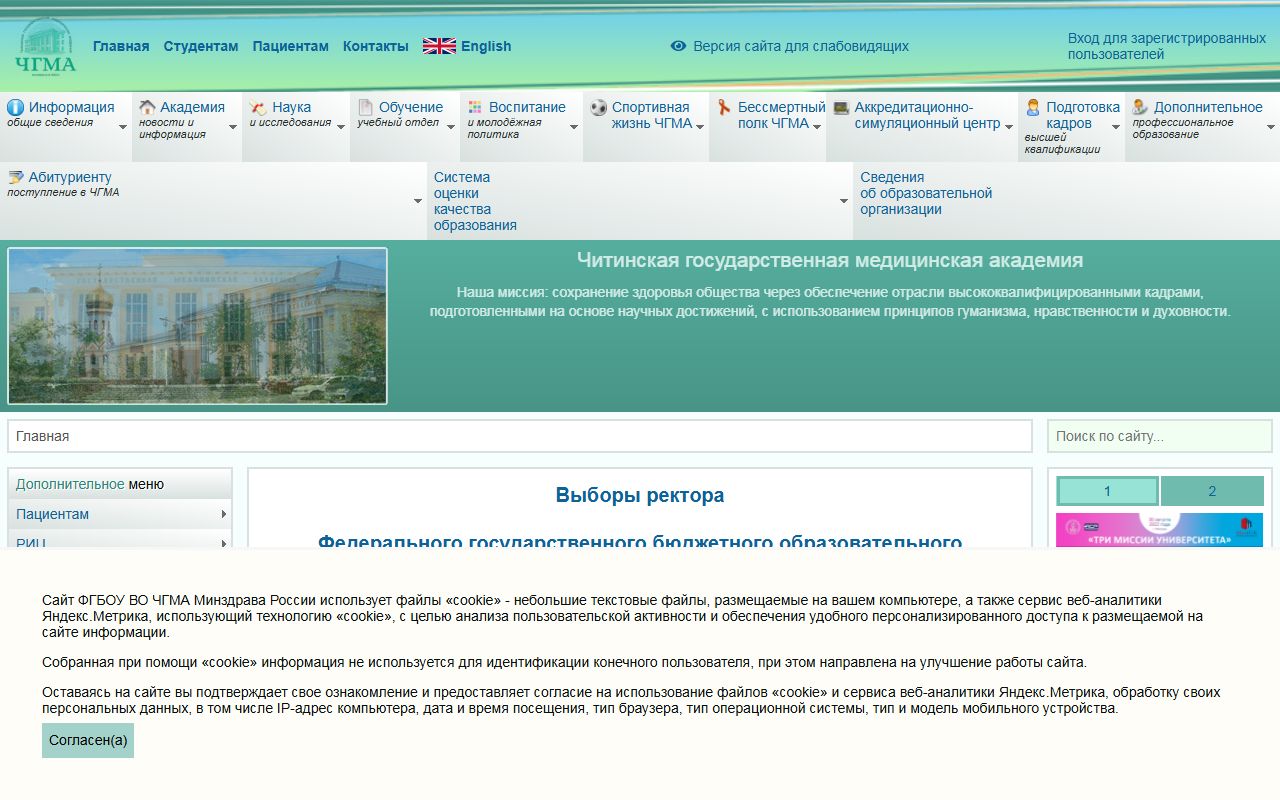This screenshot has width=1280, height=800.
Task: Accept cookies with the Согласен(а) button
Action: [88, 740]
